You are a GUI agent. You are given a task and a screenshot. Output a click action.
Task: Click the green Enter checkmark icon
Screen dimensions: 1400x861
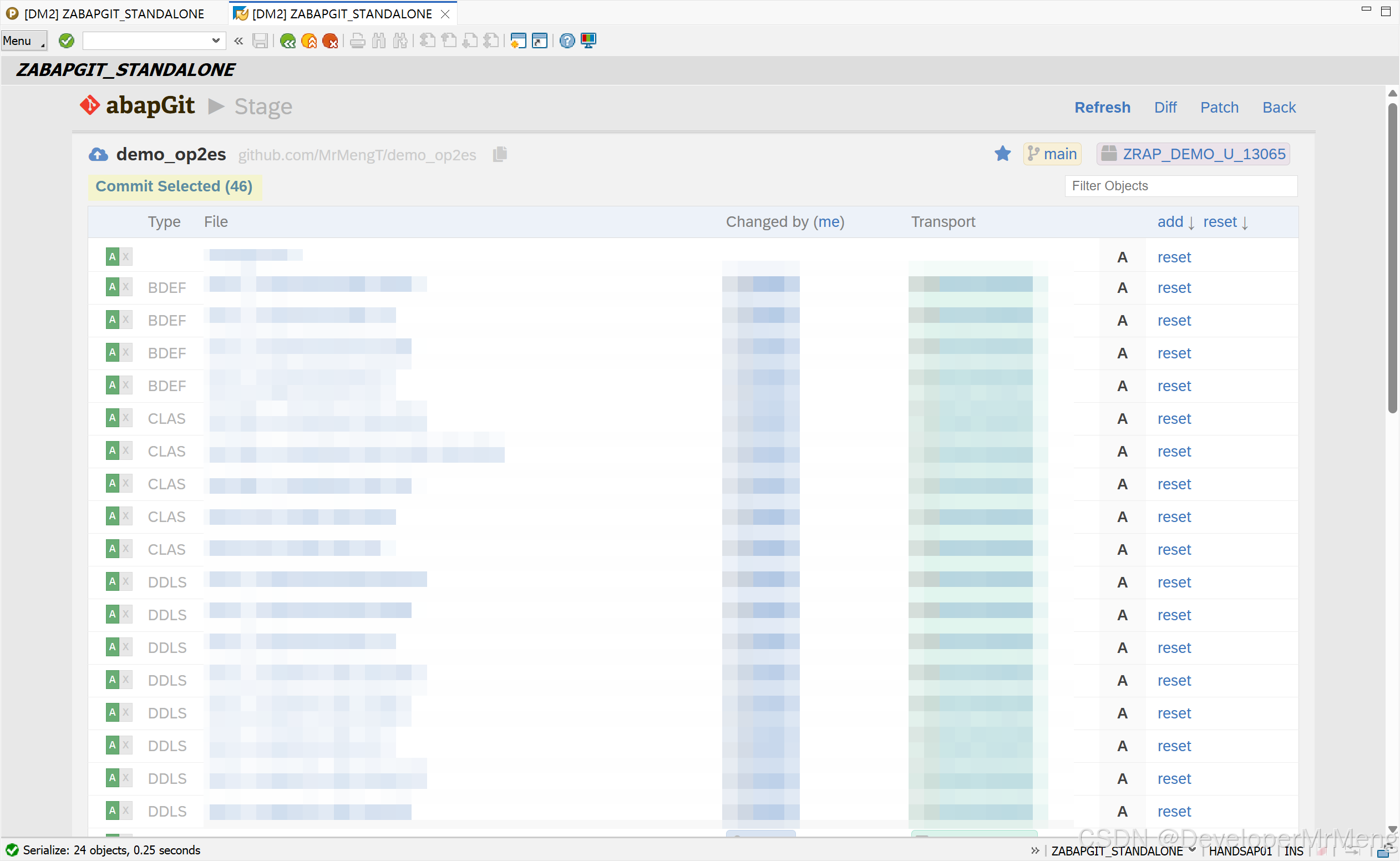67,40
